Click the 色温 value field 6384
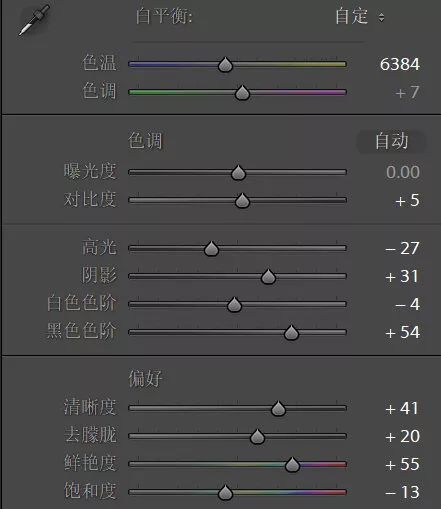The image size is (441, 509). [400, 64]
